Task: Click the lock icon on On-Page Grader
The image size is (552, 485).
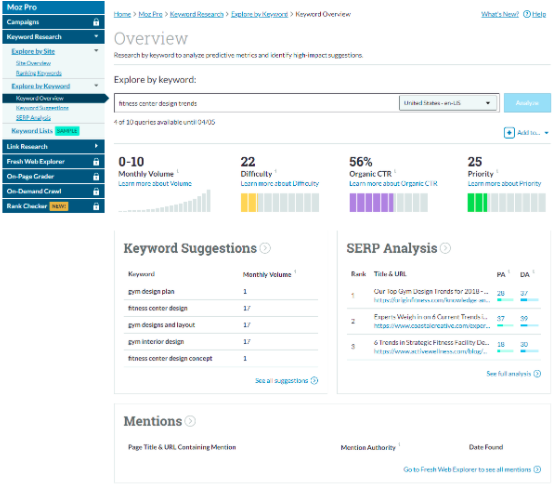Action: [96, 177]
